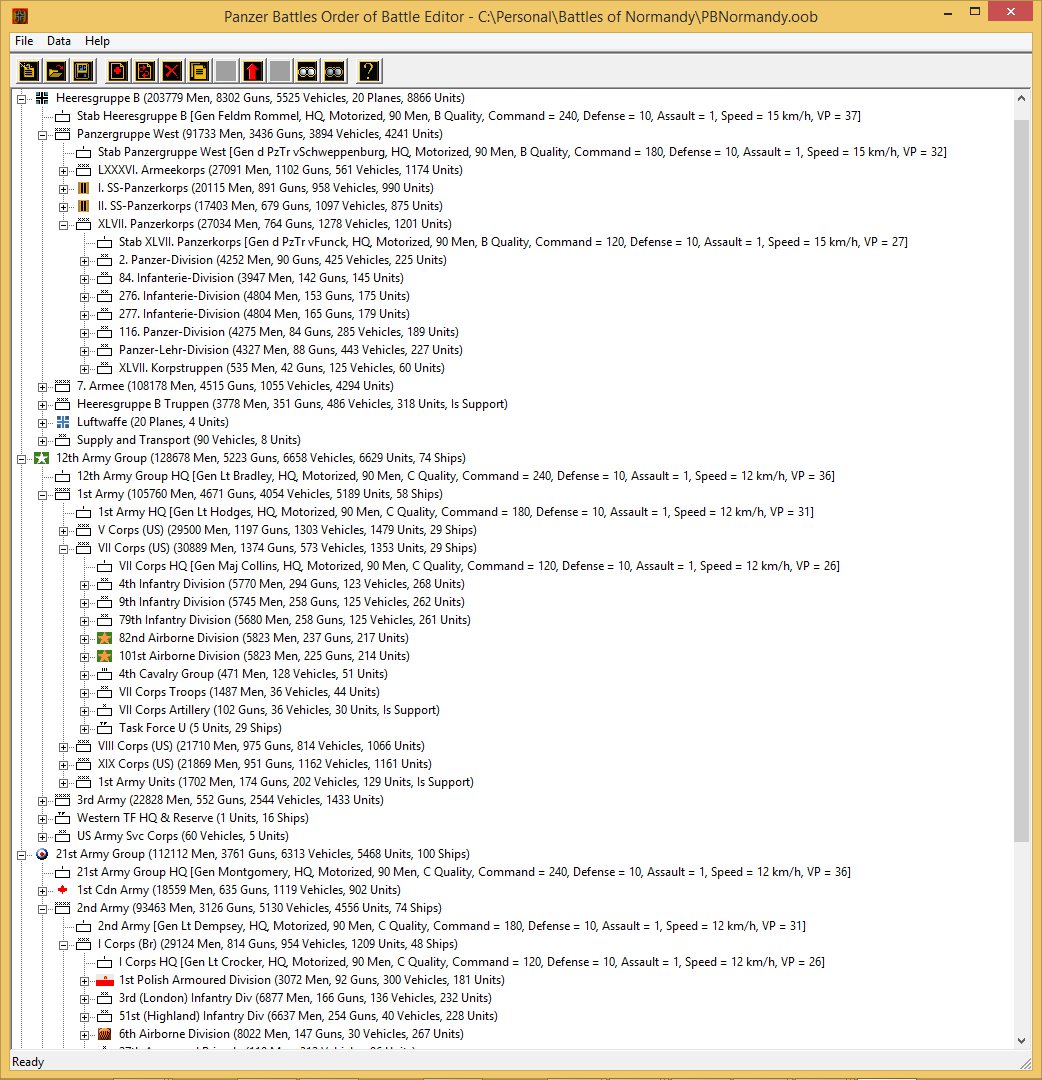Select the 4th Cavalry Group row
This screenshot has height=1080, width=1042.
point(253,674)
